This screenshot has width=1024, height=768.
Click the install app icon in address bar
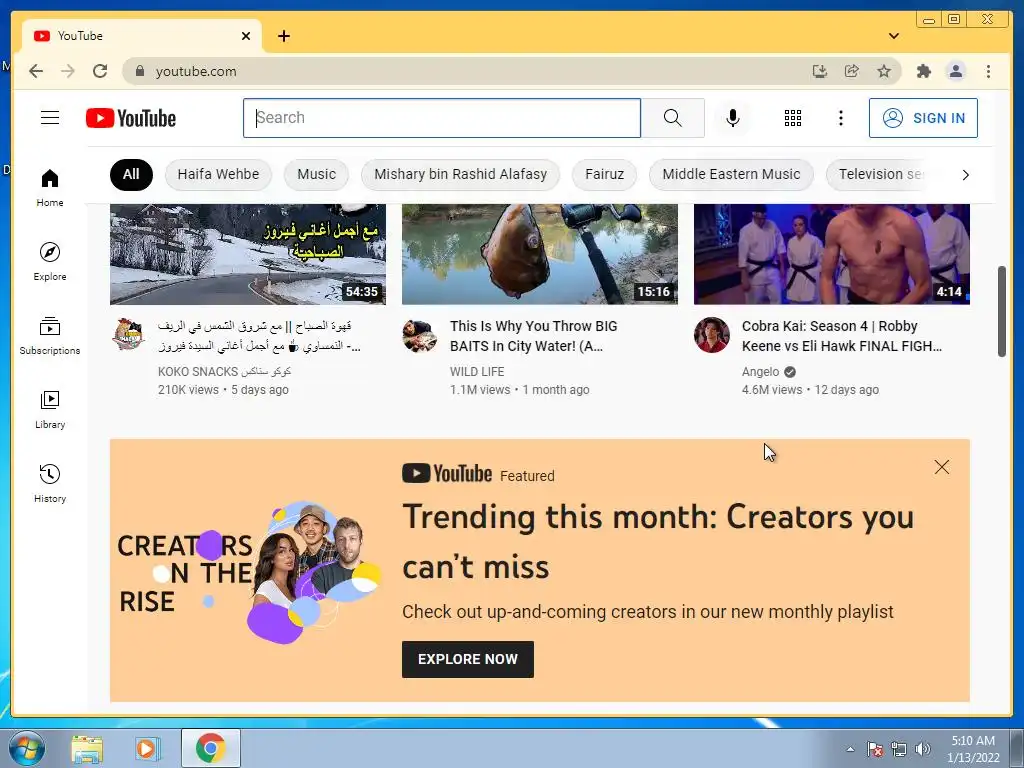tap(820, 71)
